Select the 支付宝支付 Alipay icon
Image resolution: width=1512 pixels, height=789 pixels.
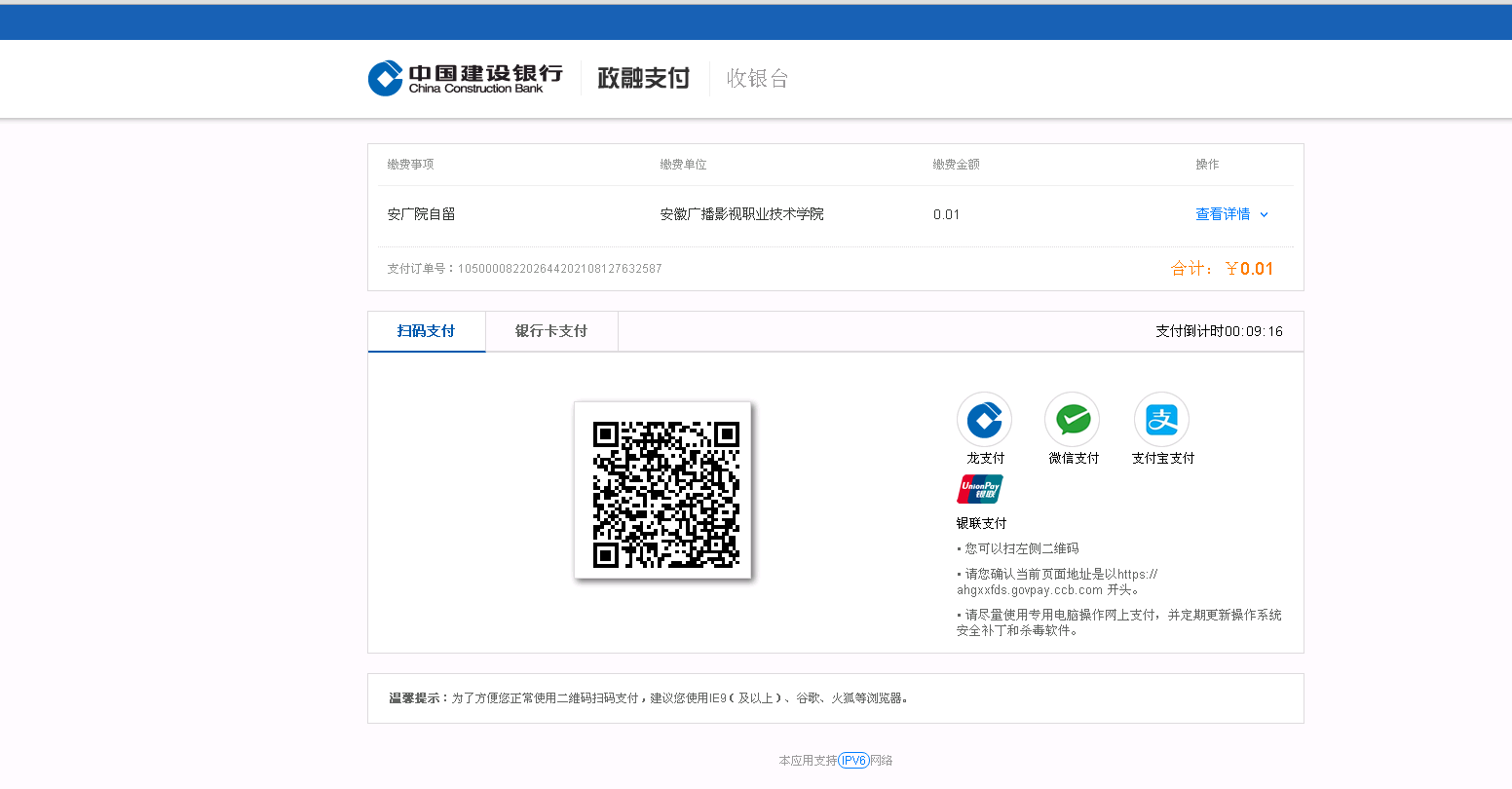coord(1161,420)
